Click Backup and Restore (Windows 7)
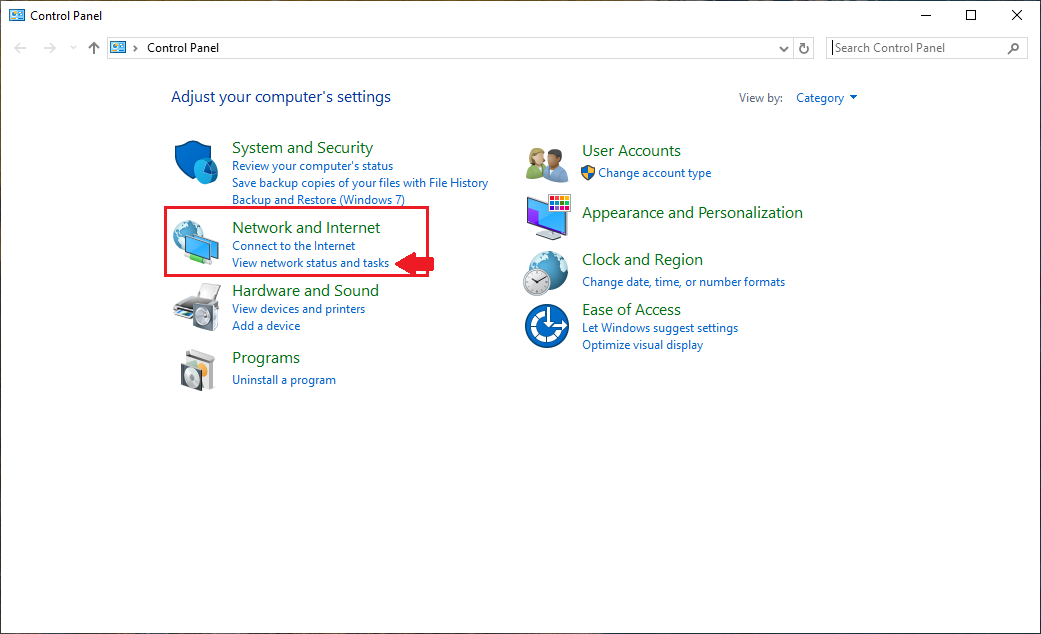Viewport: 1041px width, 634px height. pos(318,200)
